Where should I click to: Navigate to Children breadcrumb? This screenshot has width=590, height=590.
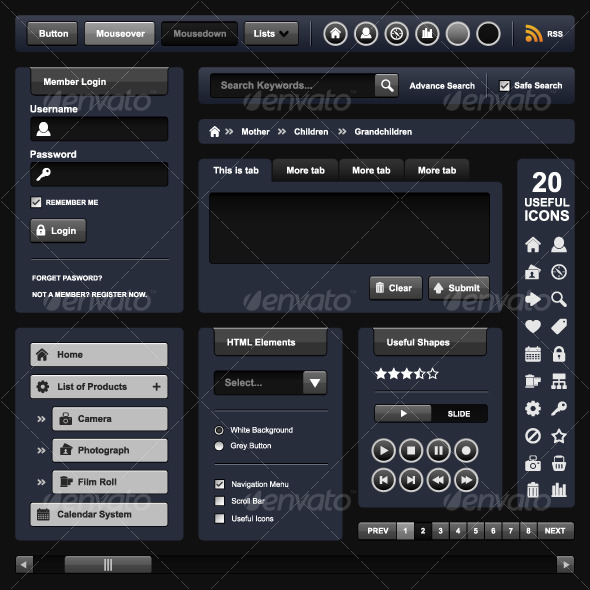311,132
